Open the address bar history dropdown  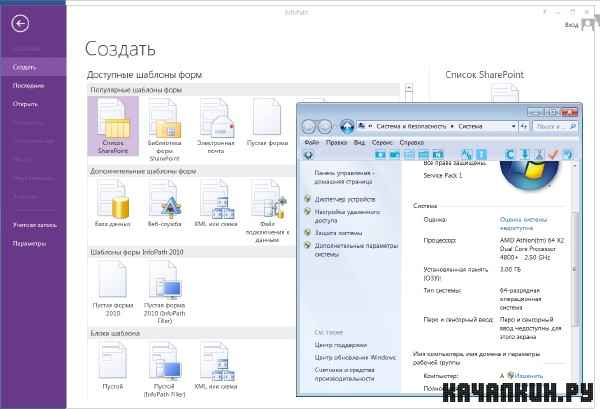point(514,126)
